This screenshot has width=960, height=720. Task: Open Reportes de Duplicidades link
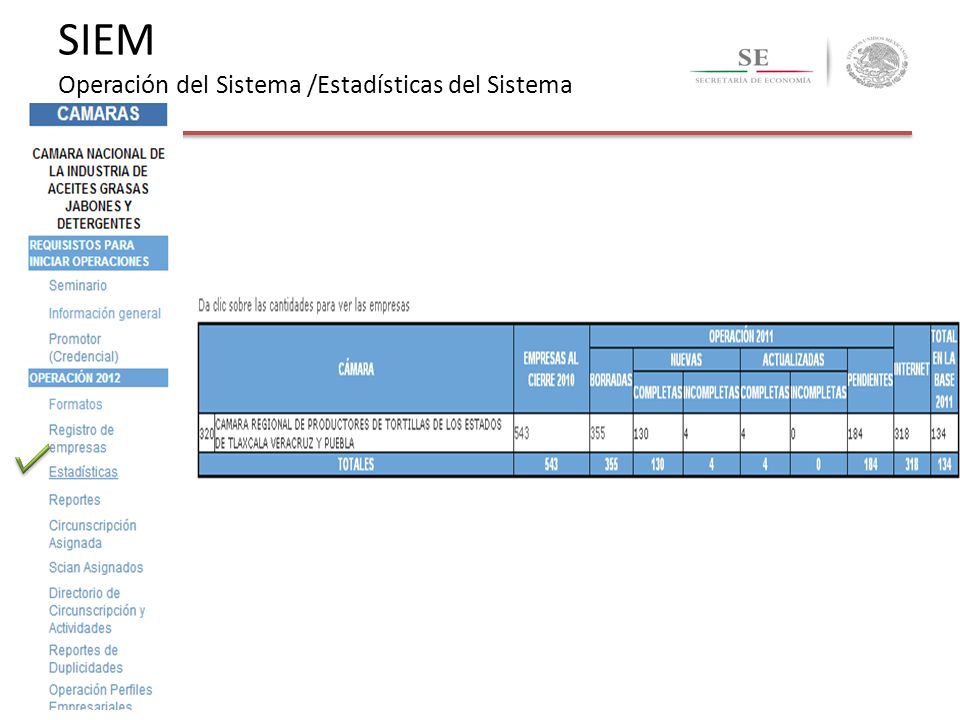point(86,659)
